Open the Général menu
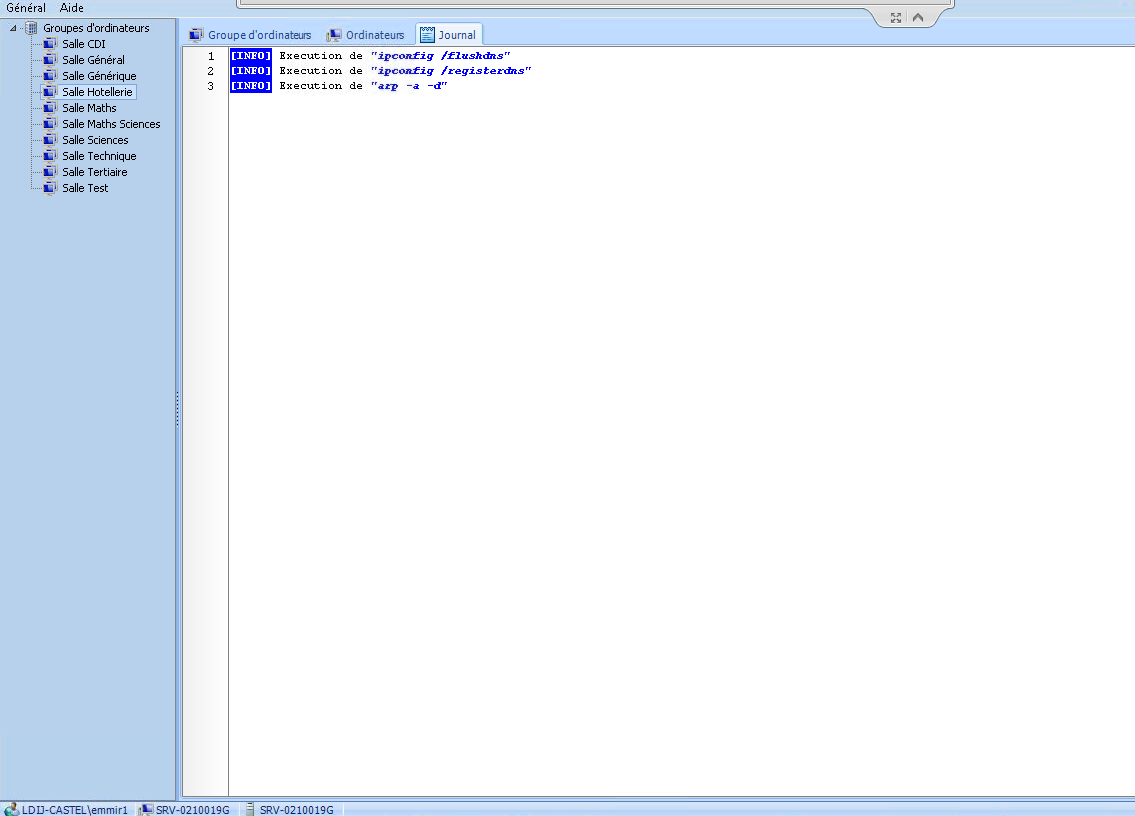The width and height of the screenshot is (1135, 816). [x=26, y=8]
